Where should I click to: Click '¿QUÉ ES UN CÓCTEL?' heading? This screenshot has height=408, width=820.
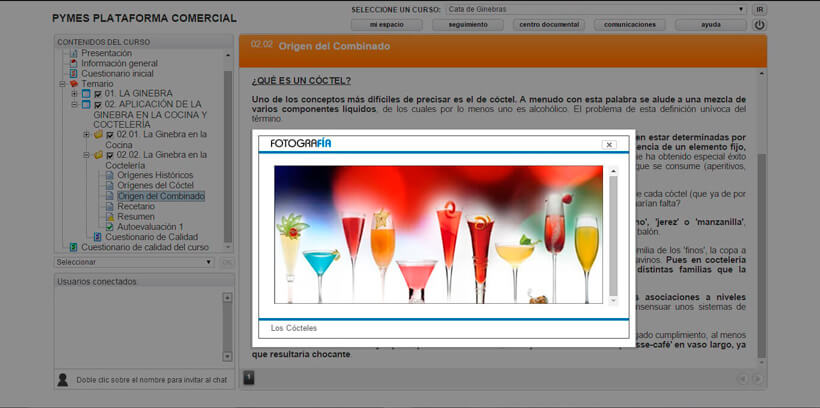301,81
